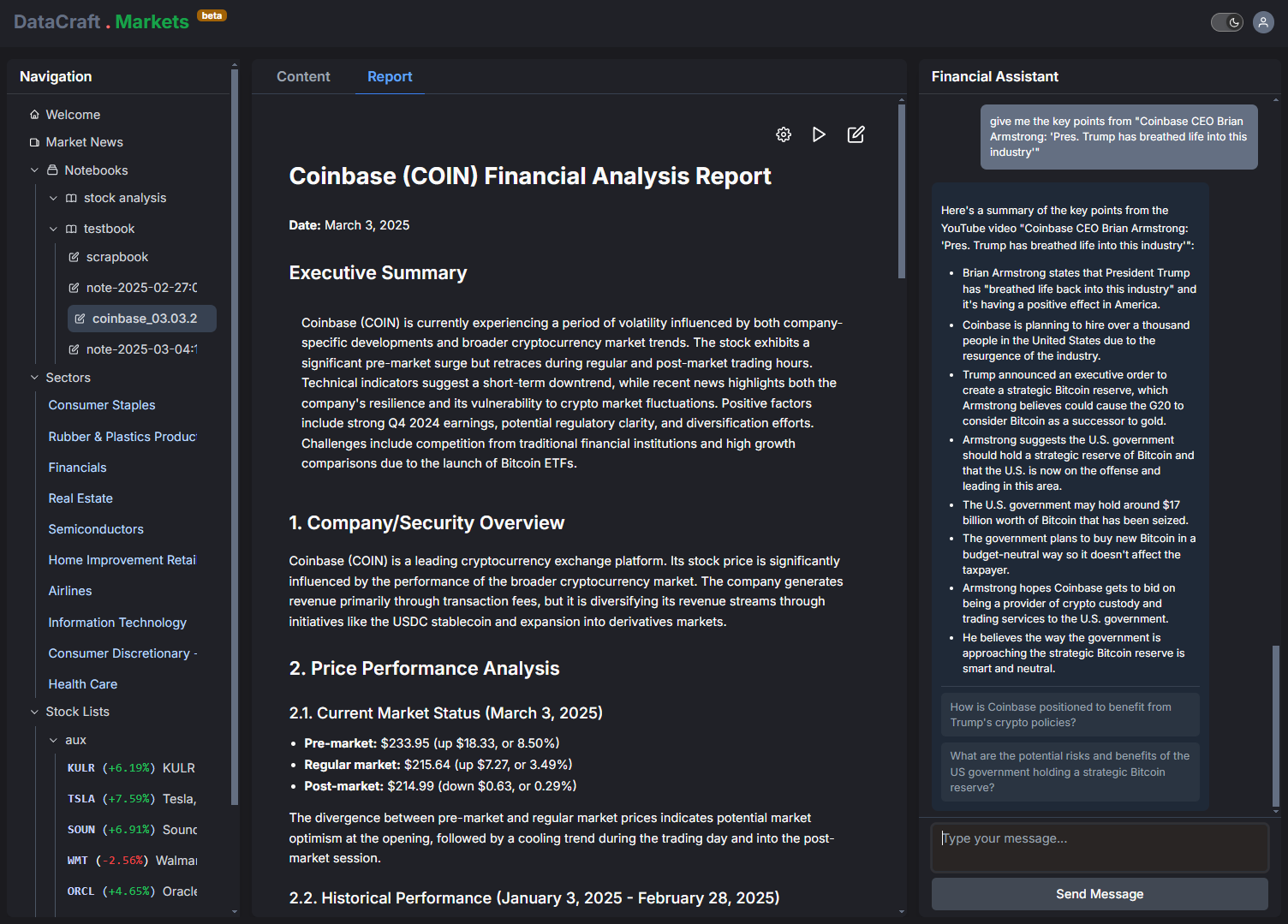Screen dimensions: 1288x924
Task: Open the Semiconductors sector link
Action: 96,529
